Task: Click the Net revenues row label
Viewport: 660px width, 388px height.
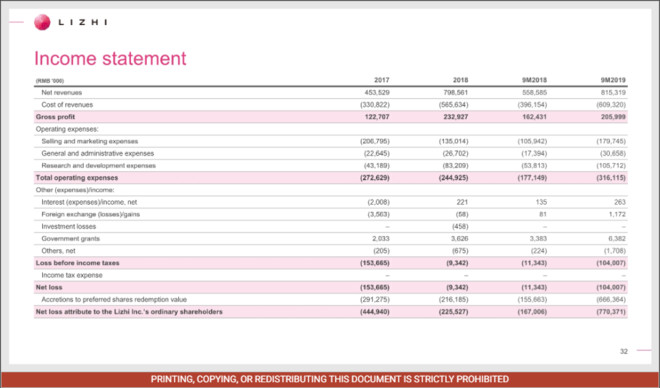Action: (x=61, y=93)
